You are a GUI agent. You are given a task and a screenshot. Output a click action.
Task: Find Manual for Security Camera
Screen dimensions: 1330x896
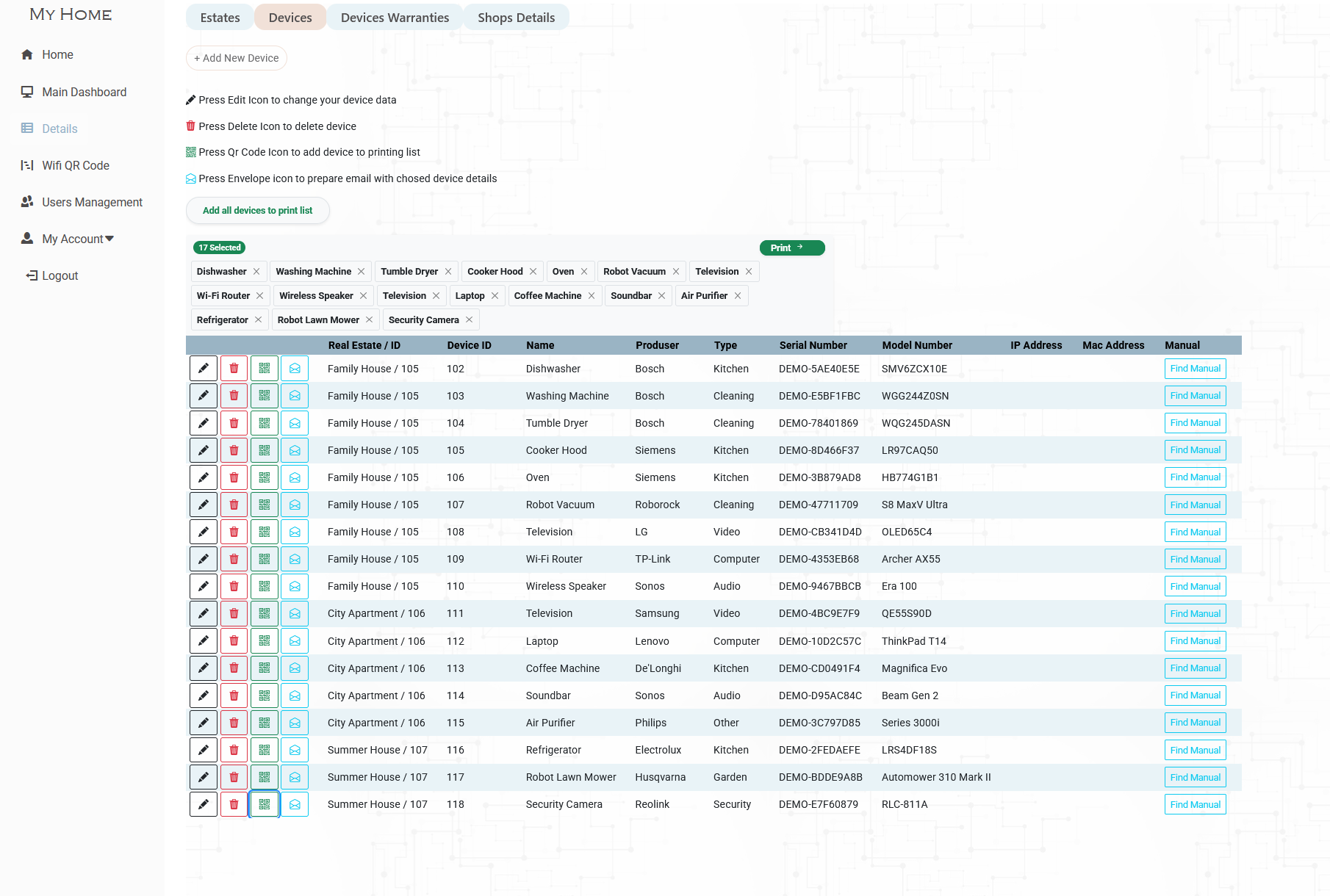[1195, 805]
